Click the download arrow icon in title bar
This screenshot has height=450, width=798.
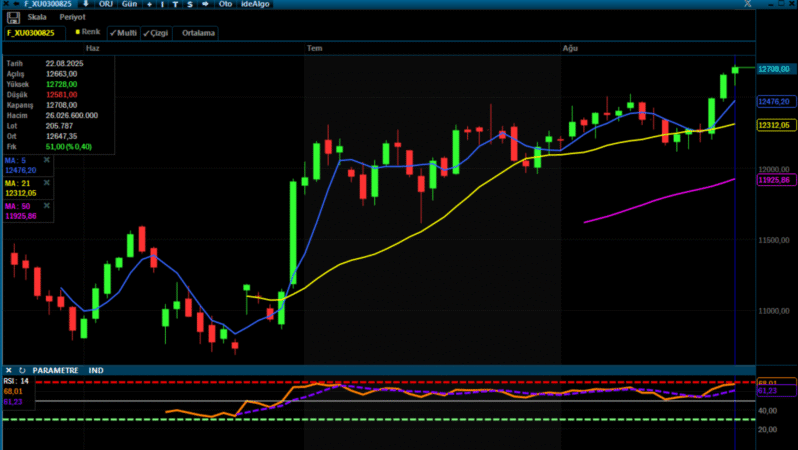[x=85, y=4]
